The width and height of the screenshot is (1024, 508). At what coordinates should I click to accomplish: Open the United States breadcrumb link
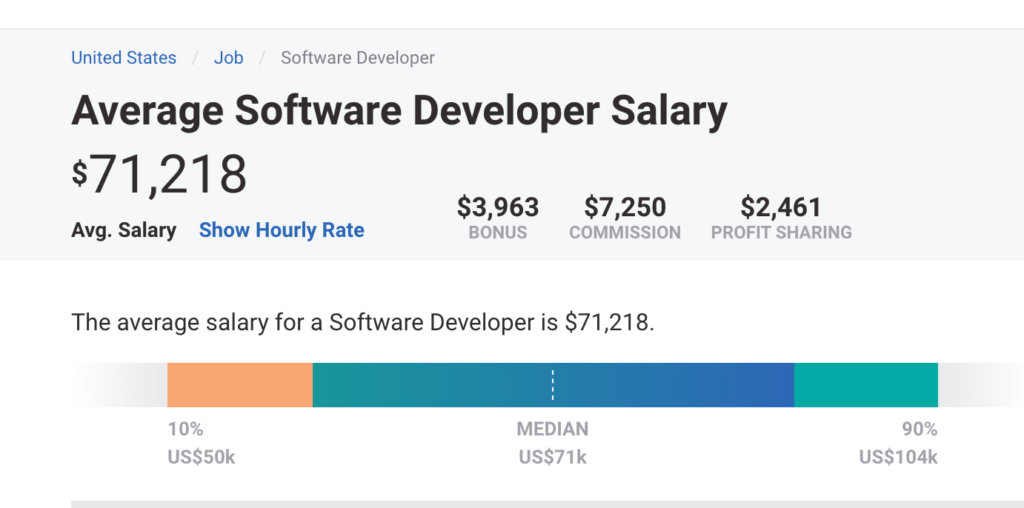(x=123, y=58)
